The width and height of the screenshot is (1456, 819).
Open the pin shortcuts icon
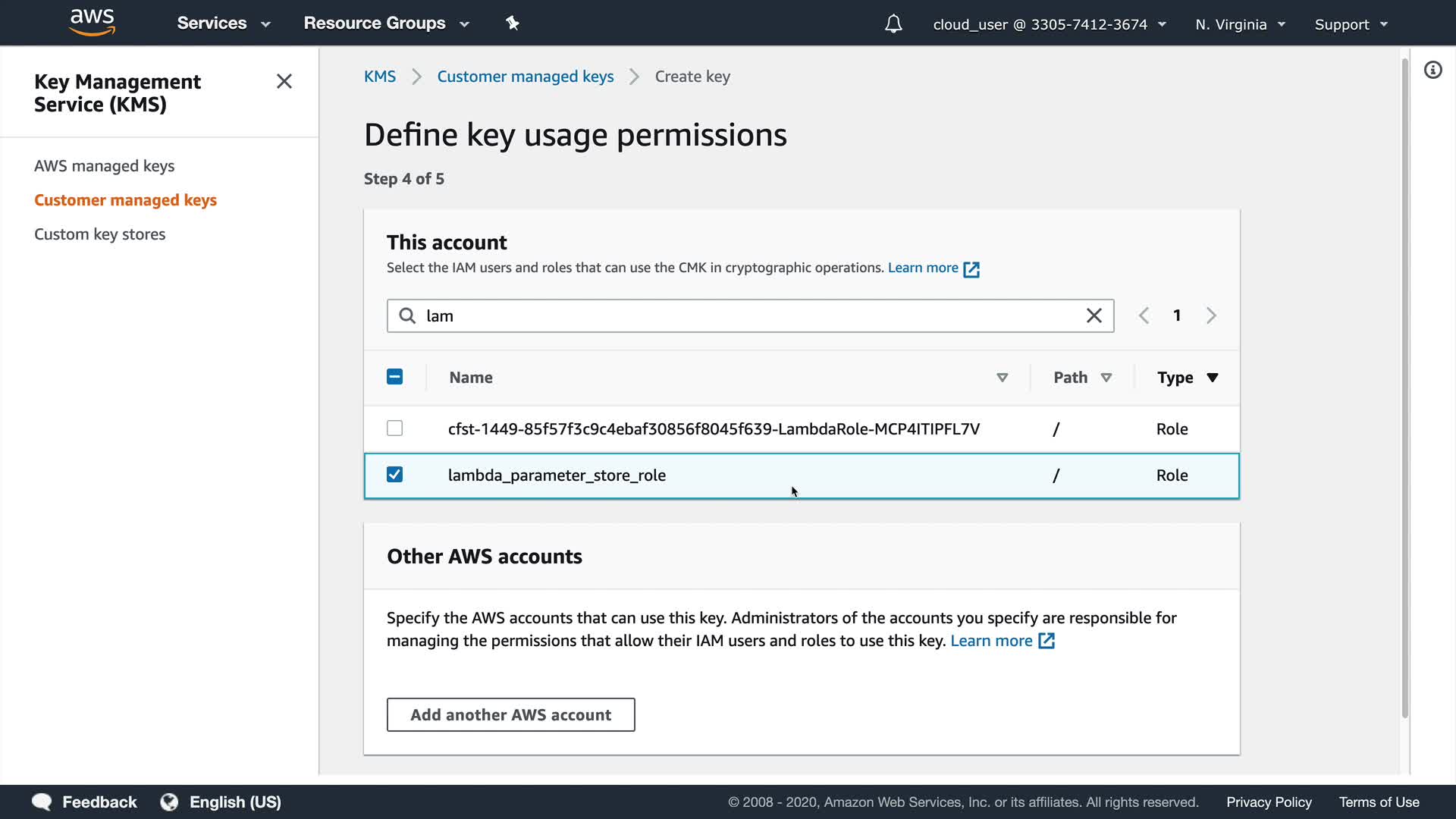coord(513,24)
